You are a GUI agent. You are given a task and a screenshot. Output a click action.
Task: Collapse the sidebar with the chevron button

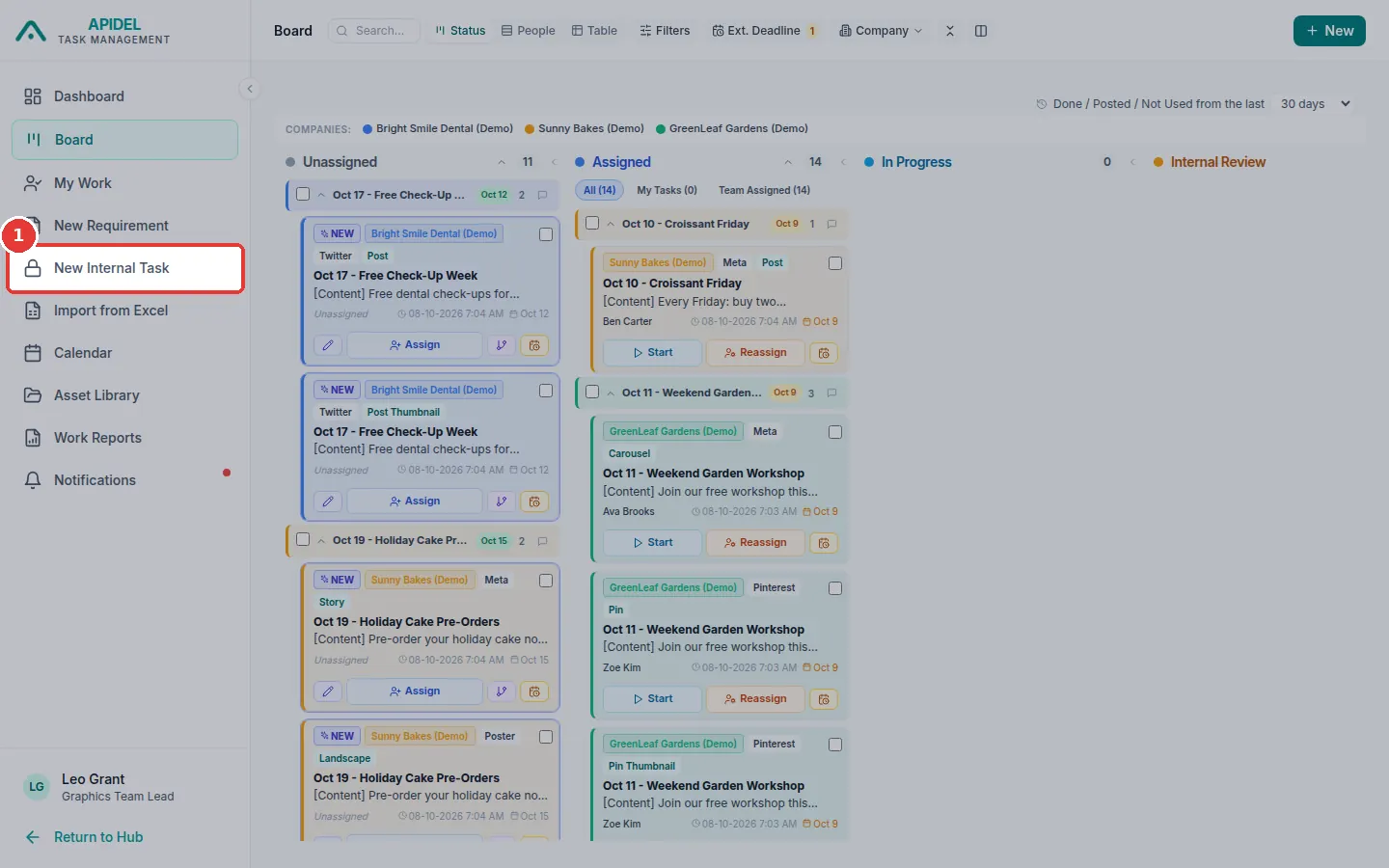(250, 89)
